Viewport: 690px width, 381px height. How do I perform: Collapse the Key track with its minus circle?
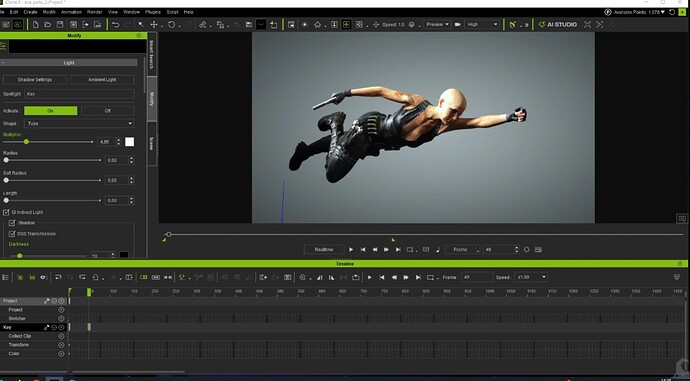coord(54,327)
